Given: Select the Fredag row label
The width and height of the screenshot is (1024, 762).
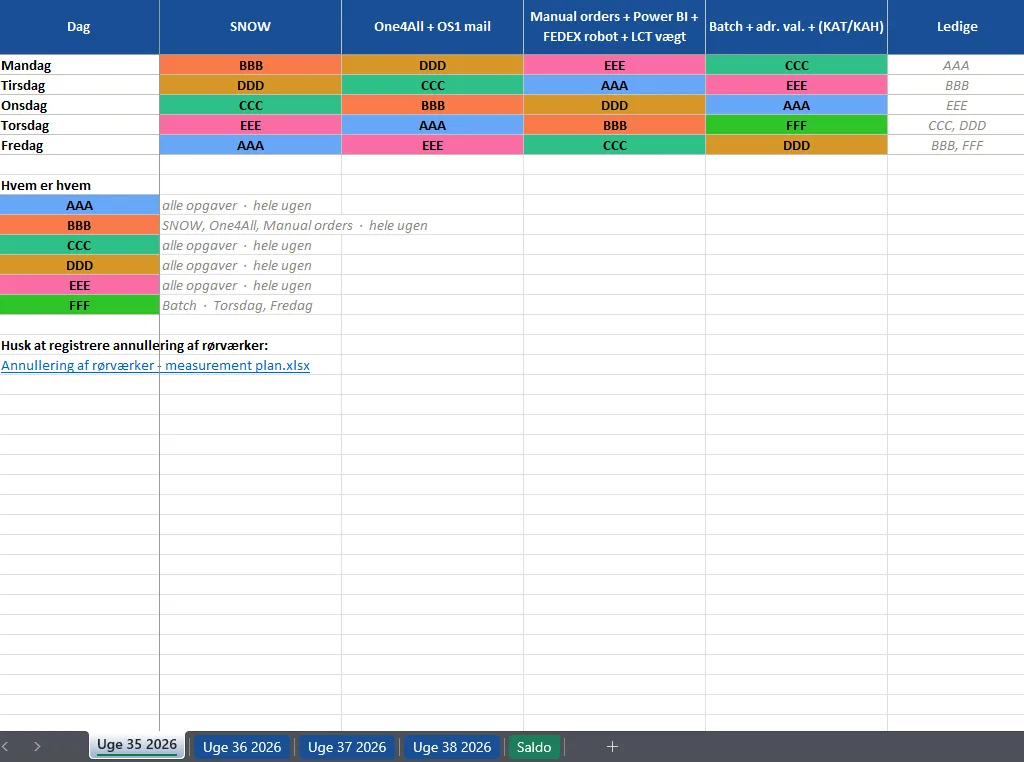Looking at the screenshot, I should click(79, 145).
